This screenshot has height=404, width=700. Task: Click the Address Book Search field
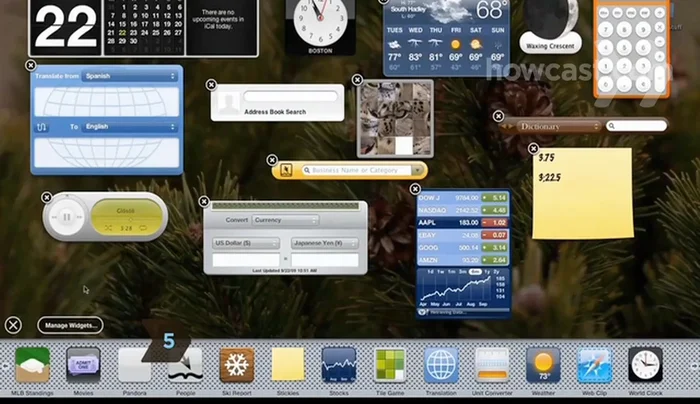click(x=291, y=96)
